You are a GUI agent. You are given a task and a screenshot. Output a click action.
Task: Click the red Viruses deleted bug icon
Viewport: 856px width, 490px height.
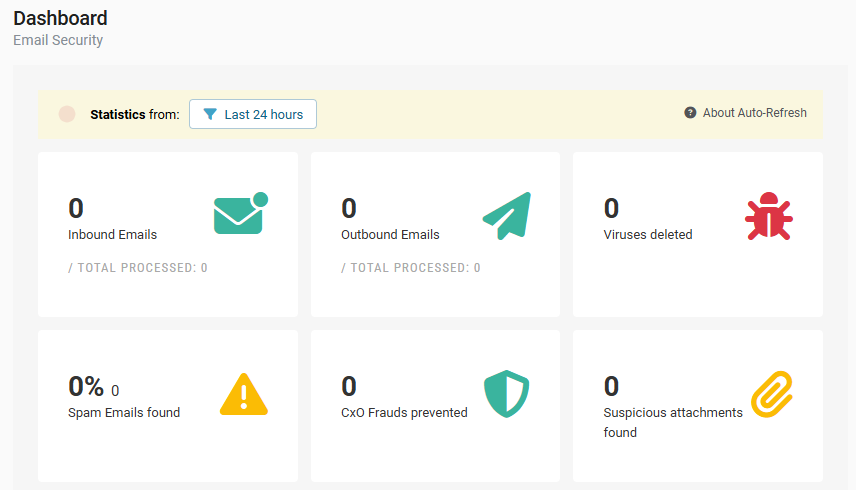click(768, 216)
